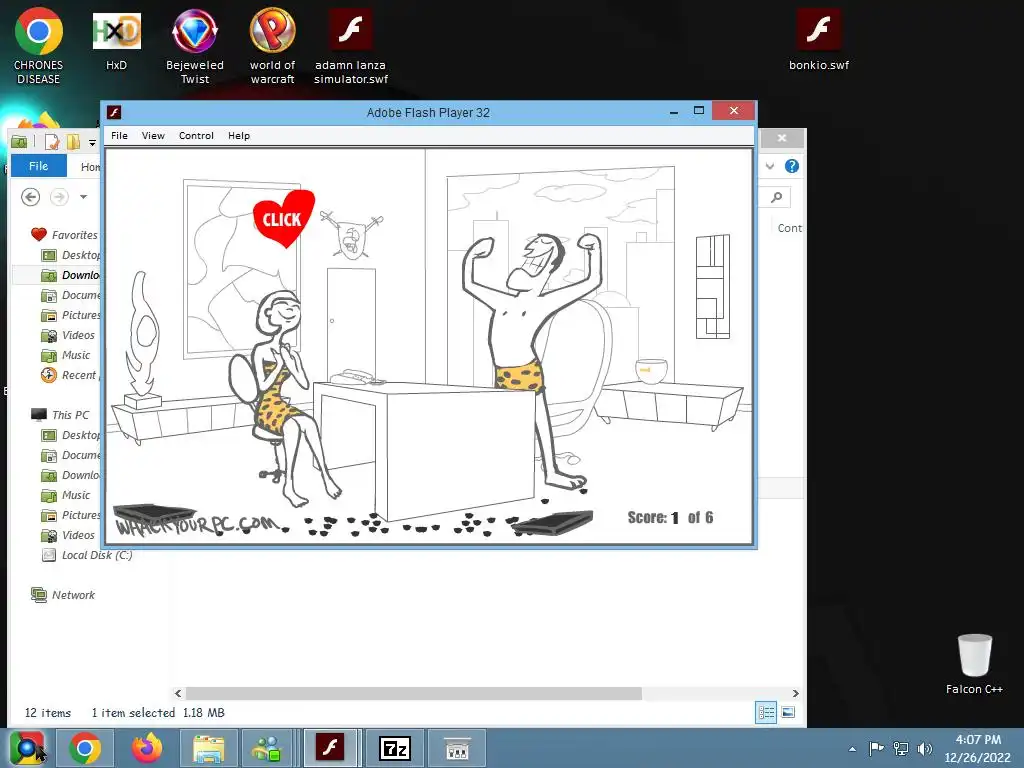Open Chrome from the taskbar

click(x=85, y=748)
